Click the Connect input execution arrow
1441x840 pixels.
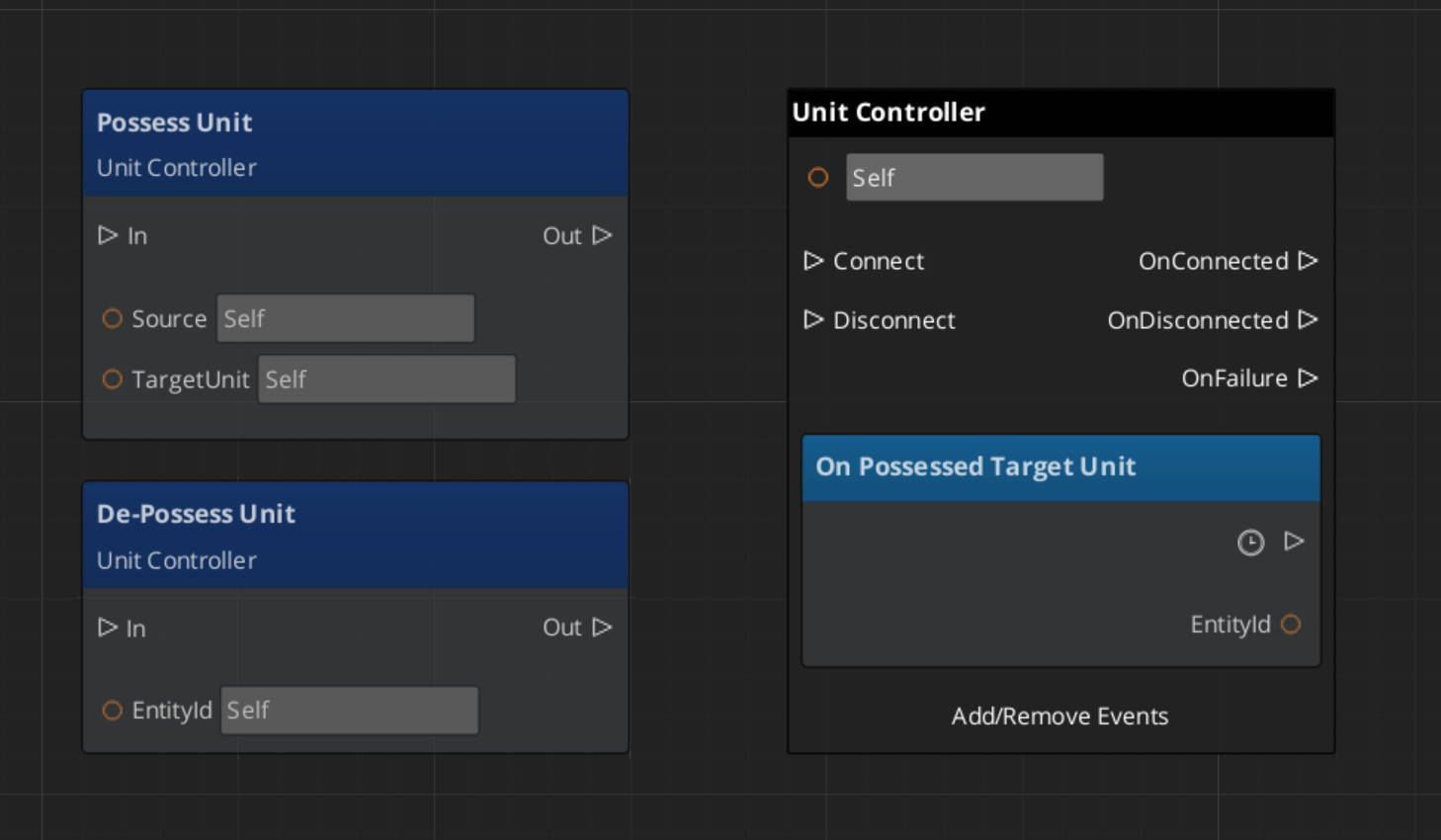[x=813, y=261]
